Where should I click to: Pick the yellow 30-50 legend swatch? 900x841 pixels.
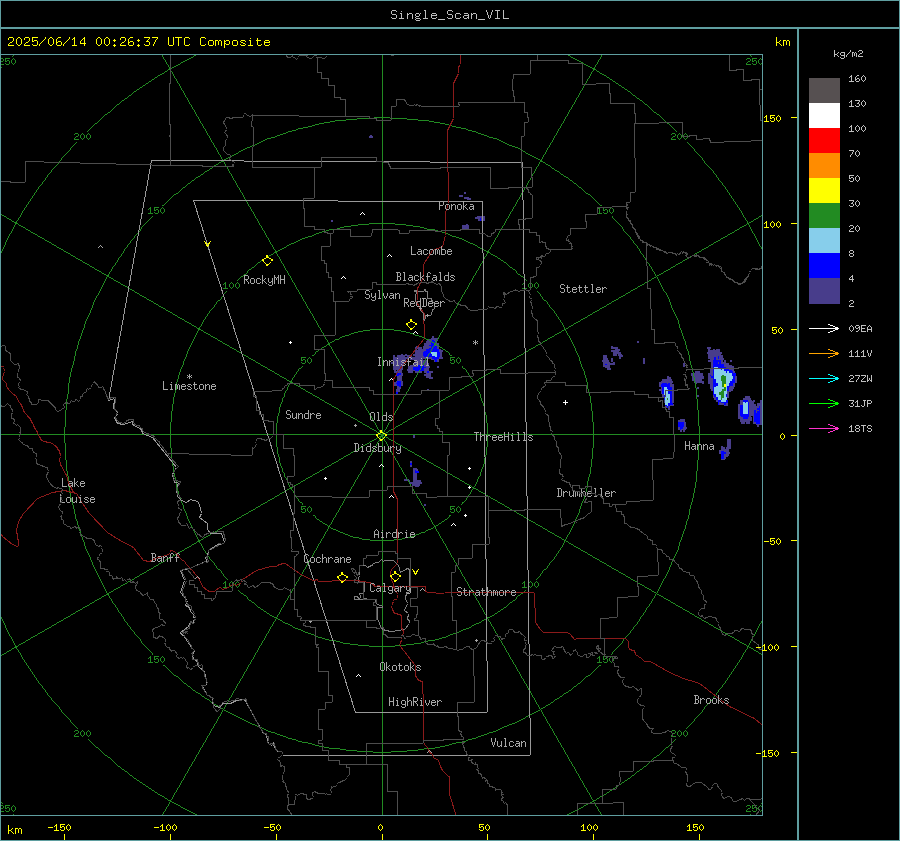824,191
